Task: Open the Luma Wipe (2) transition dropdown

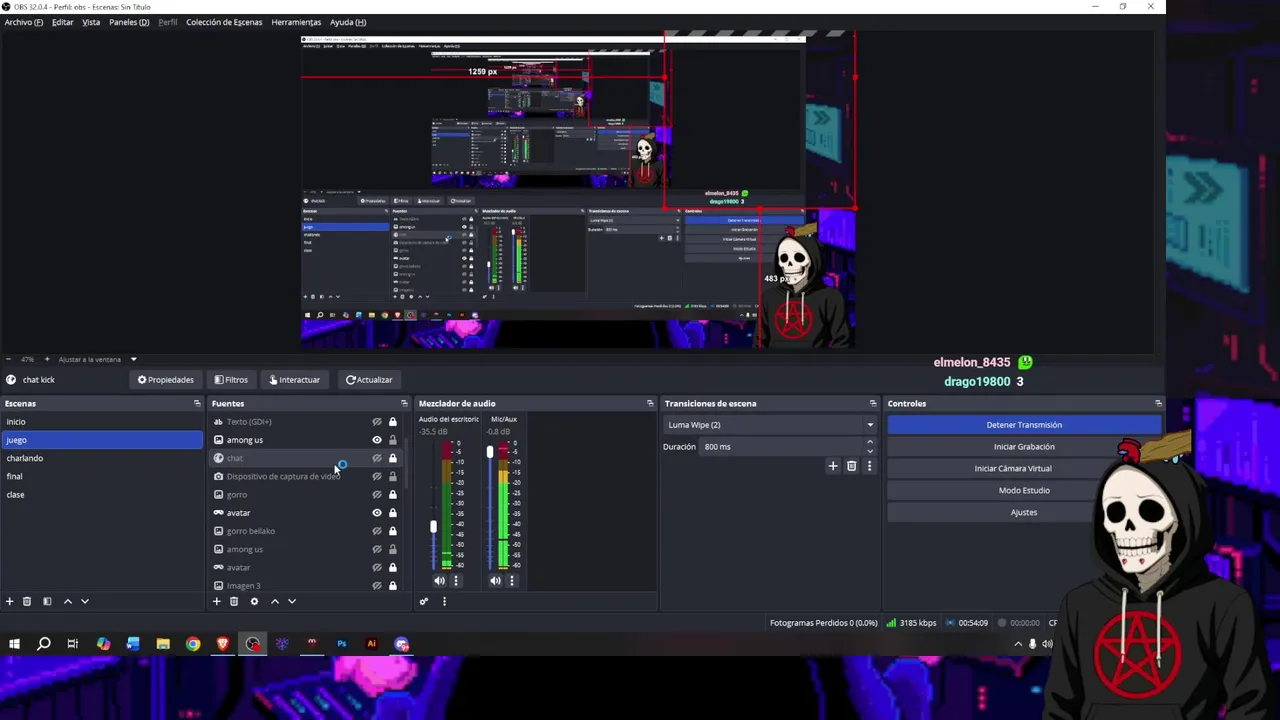Action: 770,425
